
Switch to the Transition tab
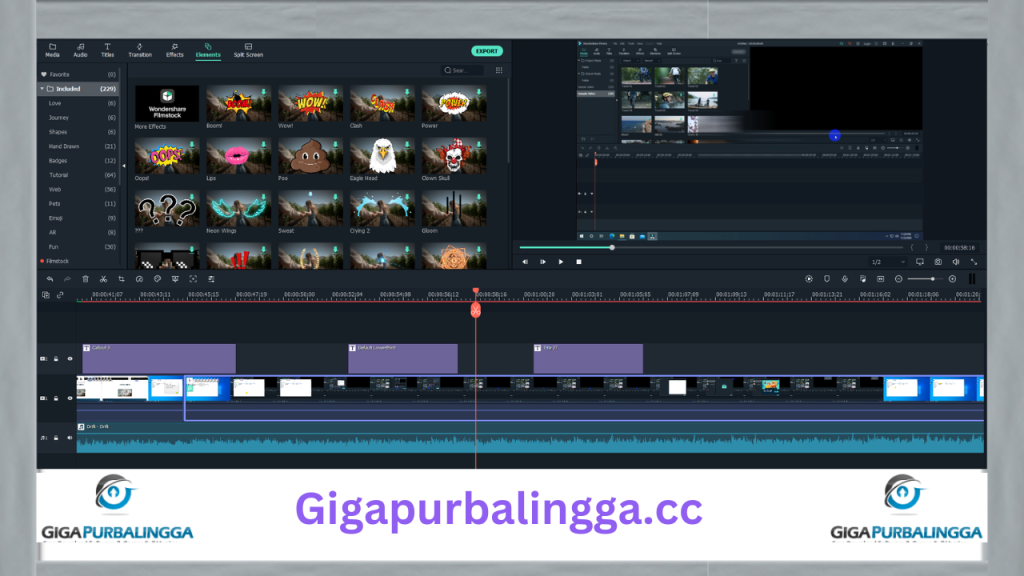(x=140, y=50)
